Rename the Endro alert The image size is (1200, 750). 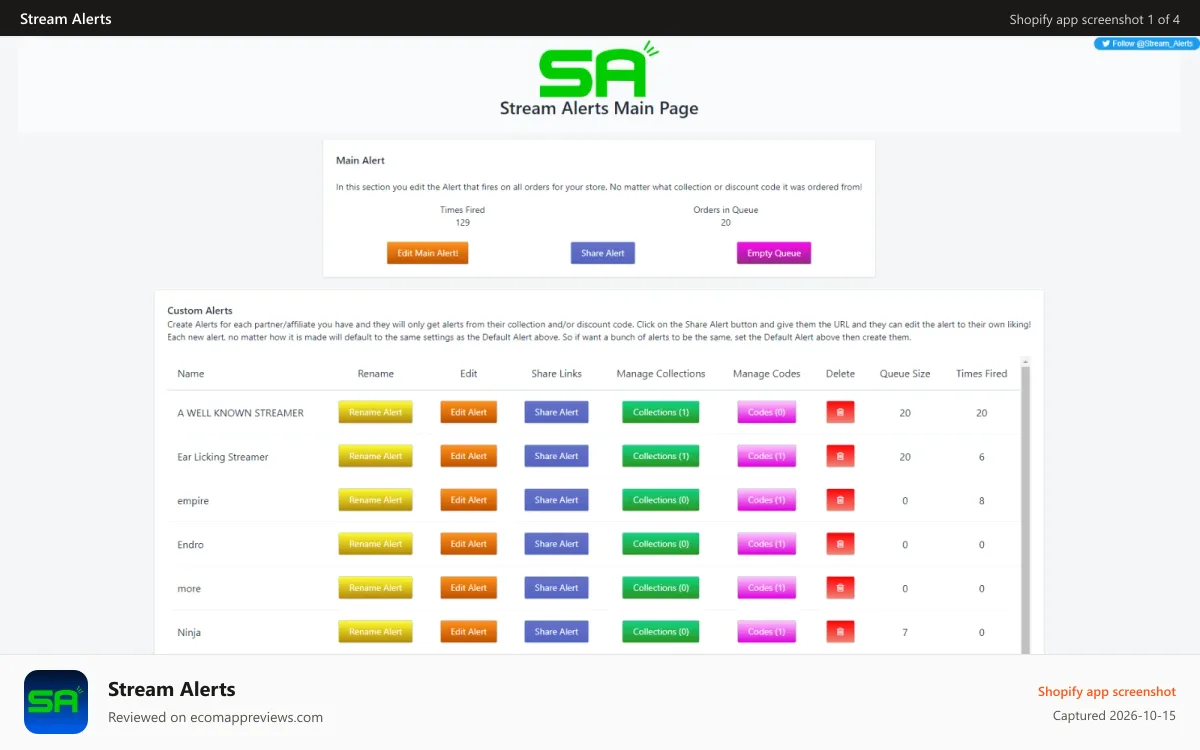375,544
